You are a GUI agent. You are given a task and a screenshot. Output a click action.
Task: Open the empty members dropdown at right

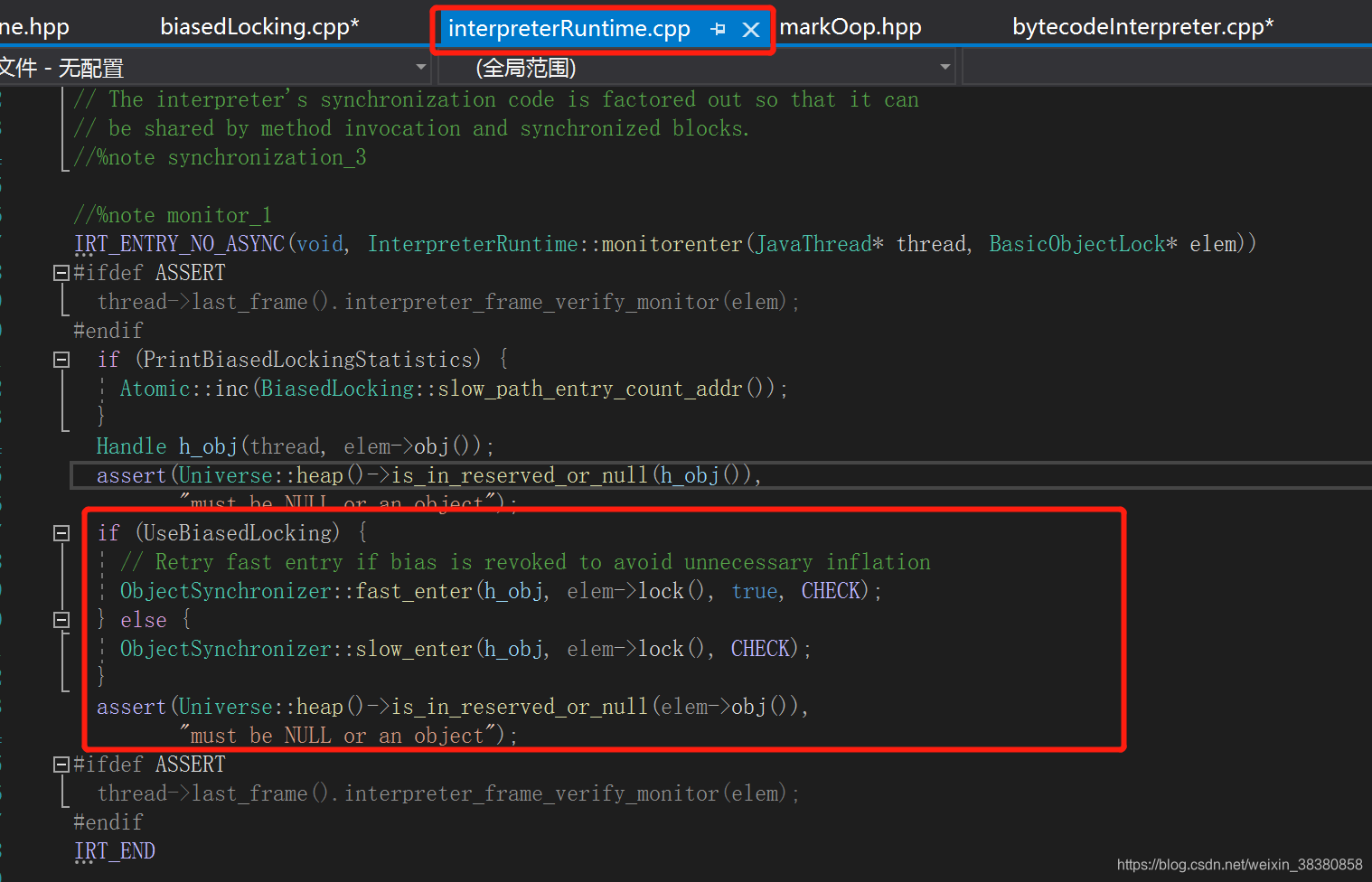point(1167,67)
